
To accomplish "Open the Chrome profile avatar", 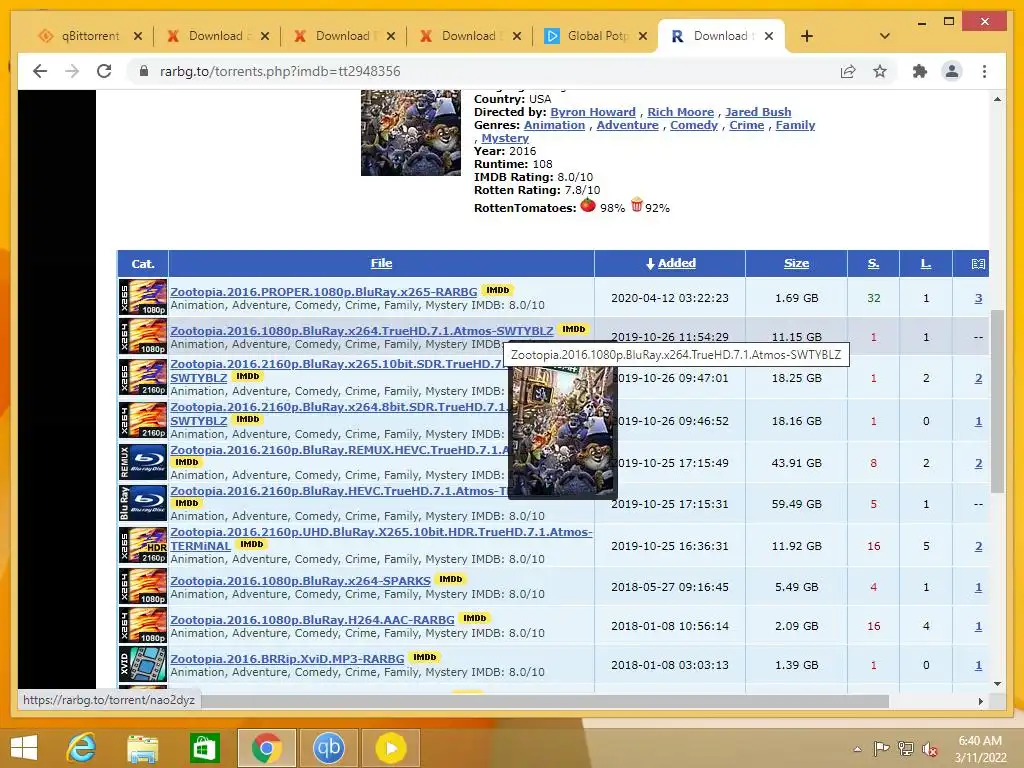I will pos(952,71).
